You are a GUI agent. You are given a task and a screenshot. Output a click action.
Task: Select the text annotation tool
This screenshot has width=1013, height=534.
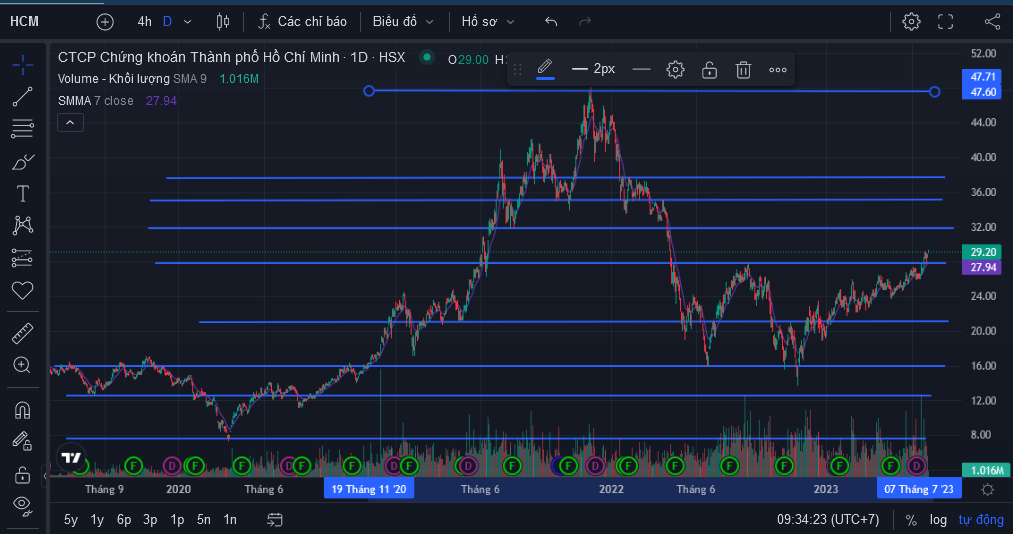[x=23, y=194]
